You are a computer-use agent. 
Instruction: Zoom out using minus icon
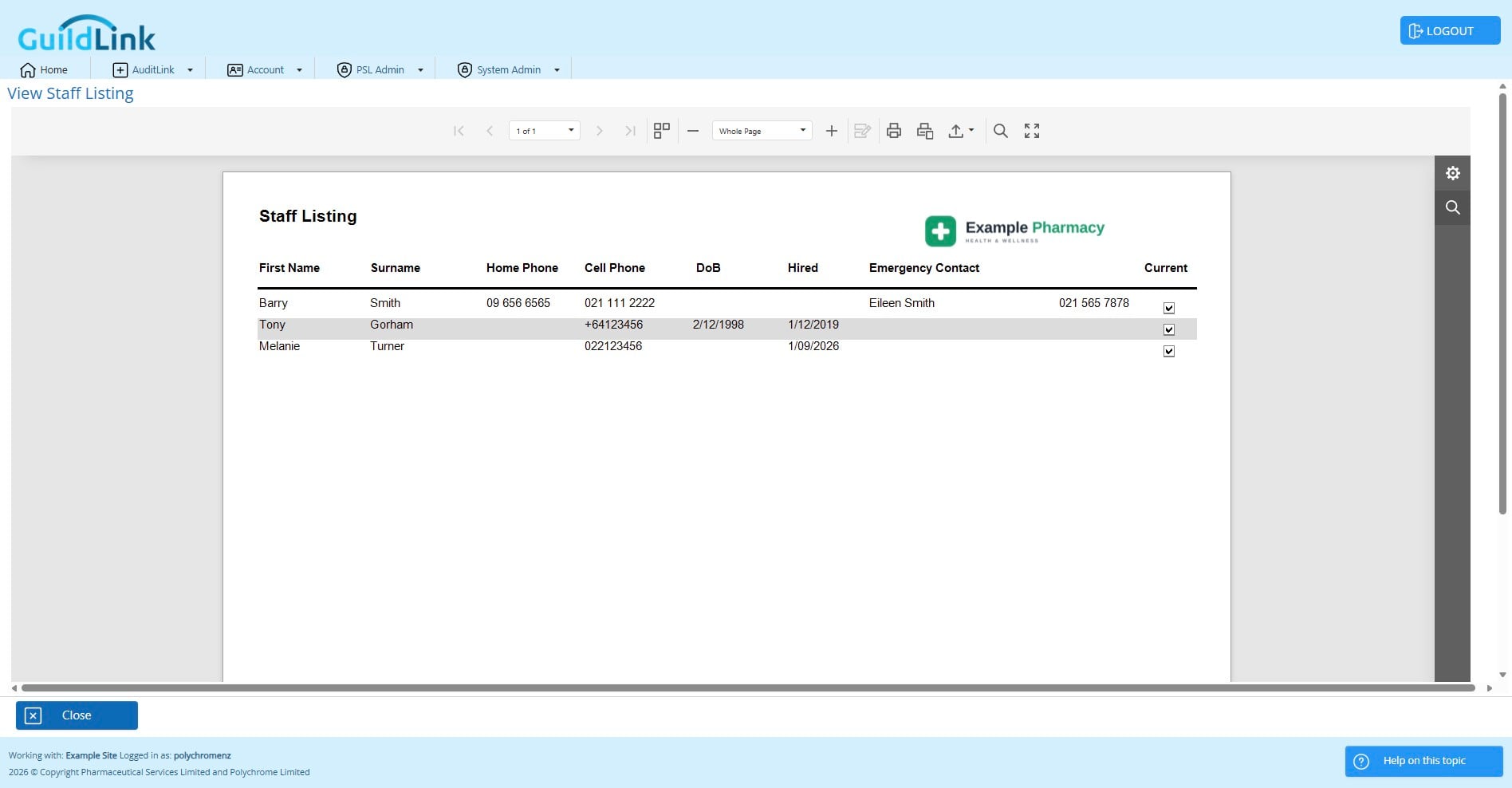[693, 131]
